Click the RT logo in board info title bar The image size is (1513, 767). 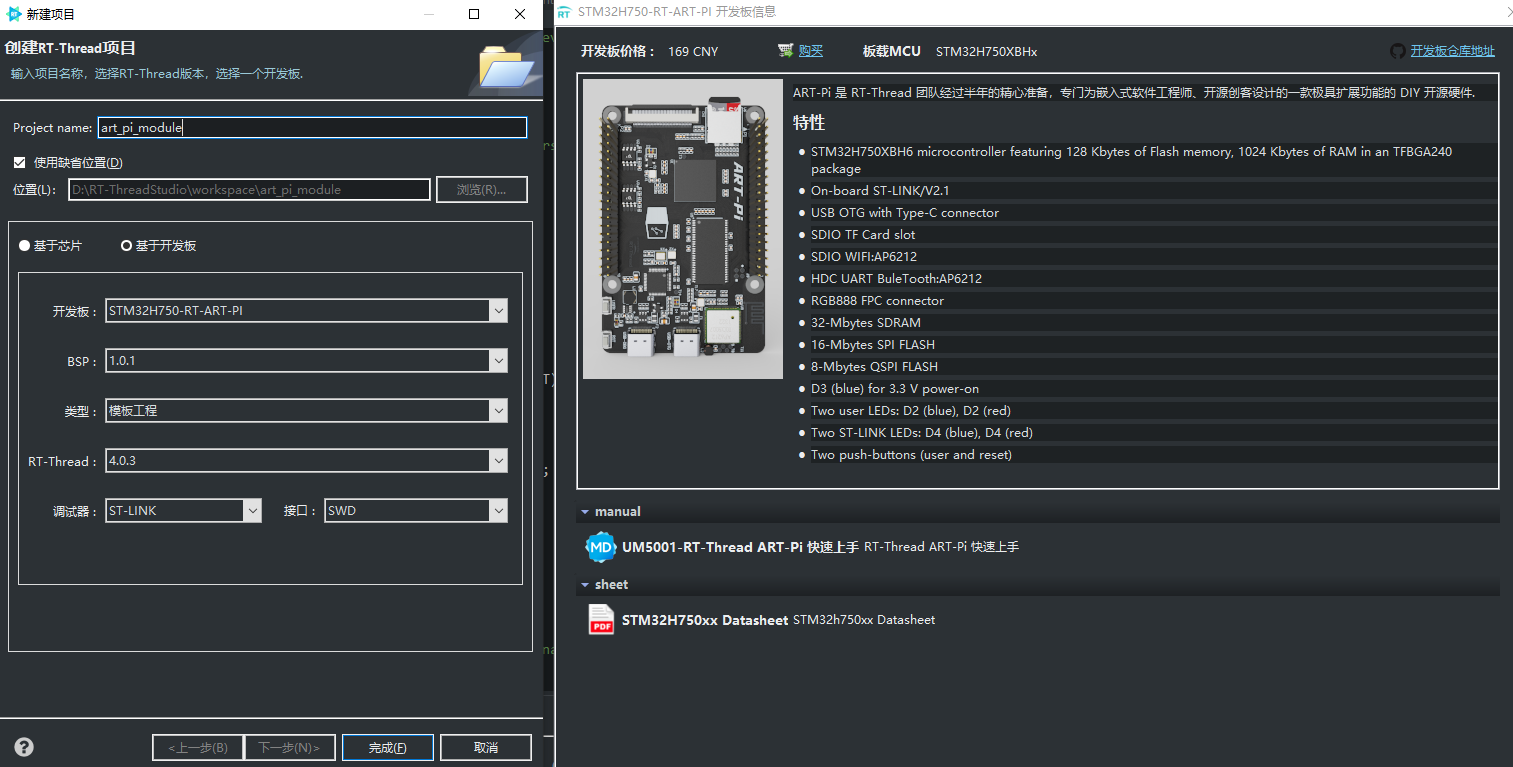tap(565, 12)
